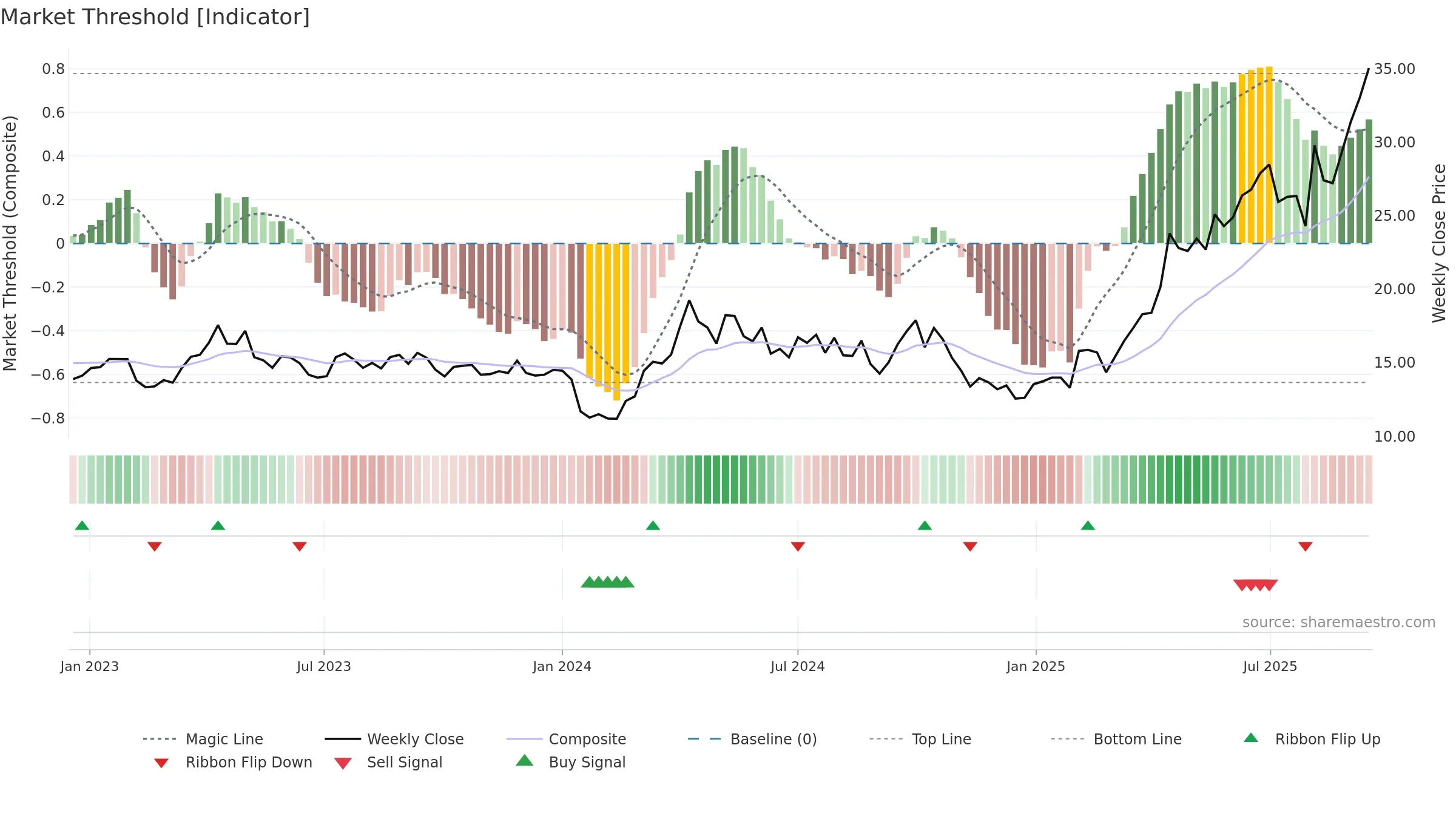Click the Market Threshold (Composite) axis title

click(10, 243)
